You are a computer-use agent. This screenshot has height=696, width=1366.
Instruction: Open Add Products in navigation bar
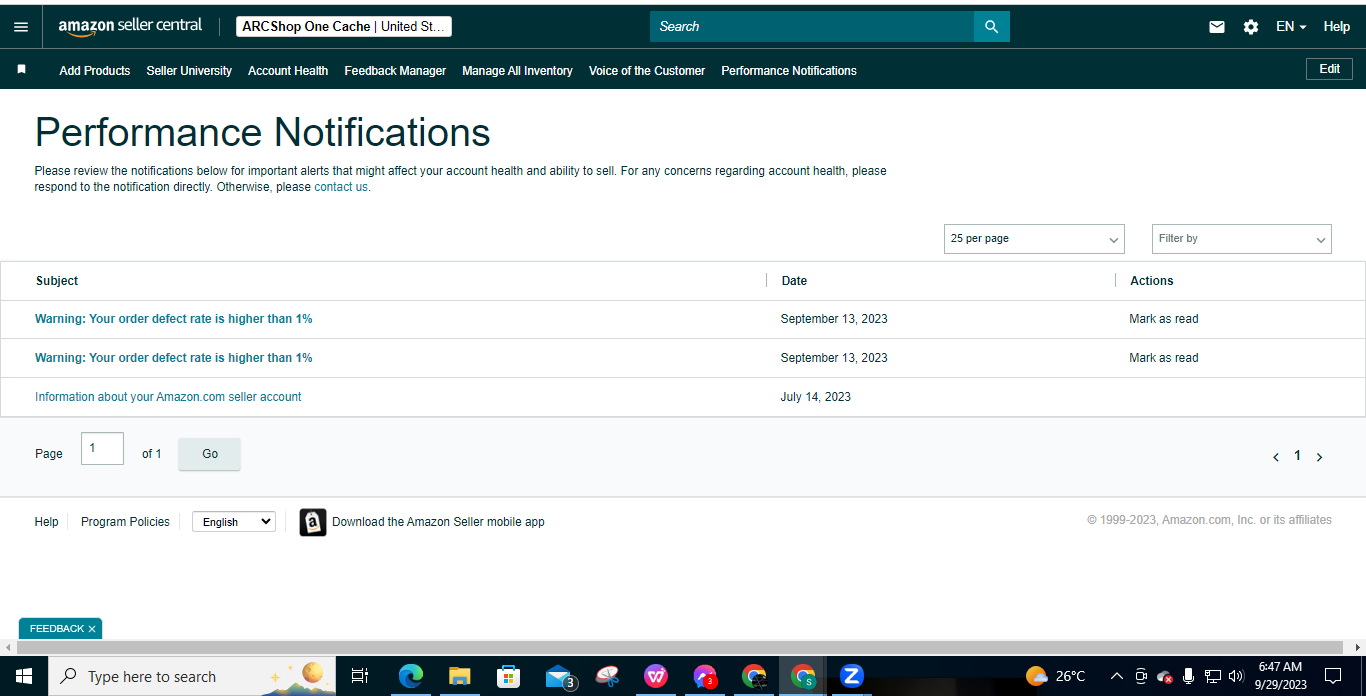pyautogui.click(x=95, y=71)
